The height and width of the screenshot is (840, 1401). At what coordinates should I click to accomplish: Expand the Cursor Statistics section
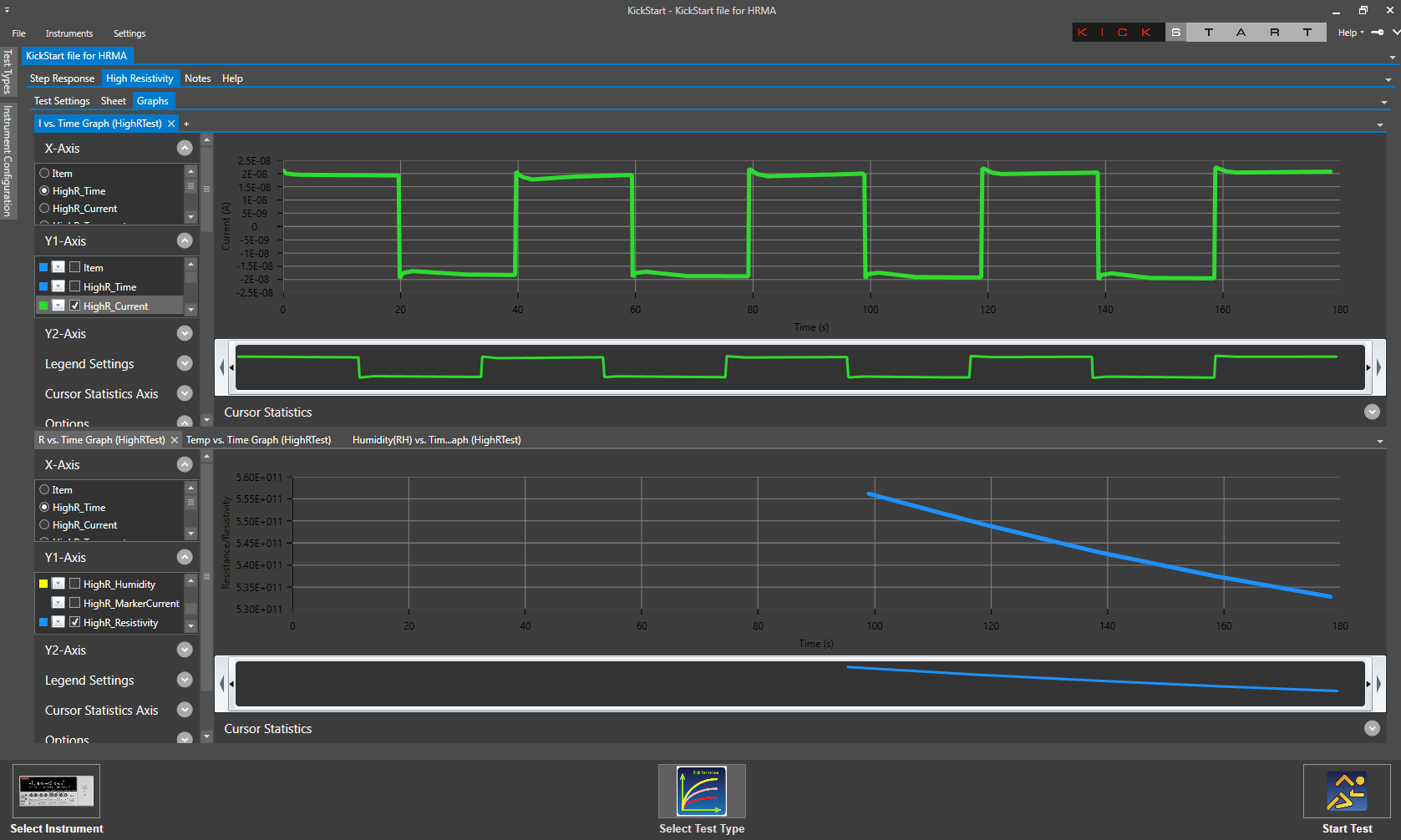[1371, 412]
